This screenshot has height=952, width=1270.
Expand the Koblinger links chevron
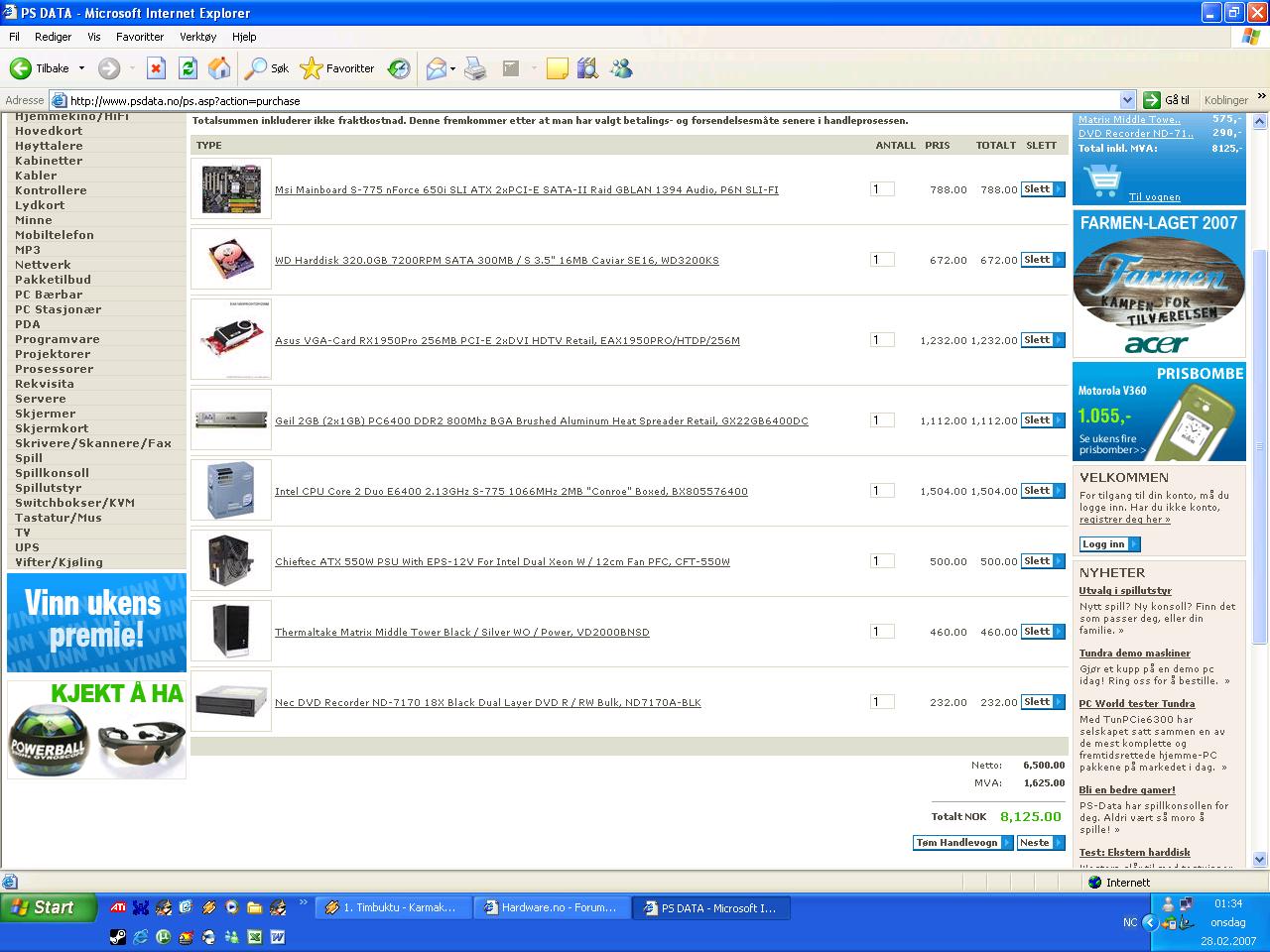click(1261, 97)
